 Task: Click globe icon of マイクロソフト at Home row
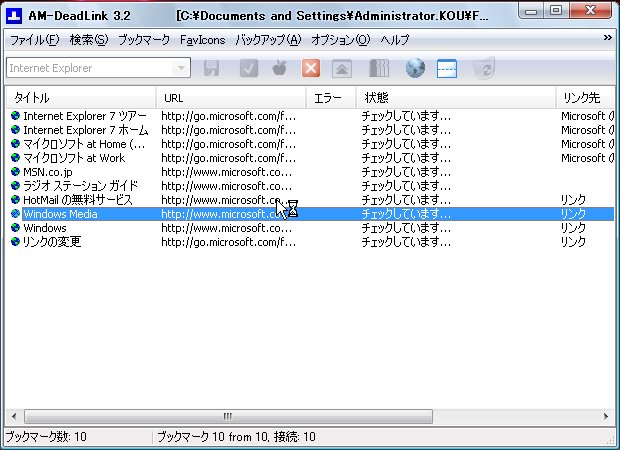[15, 144]
